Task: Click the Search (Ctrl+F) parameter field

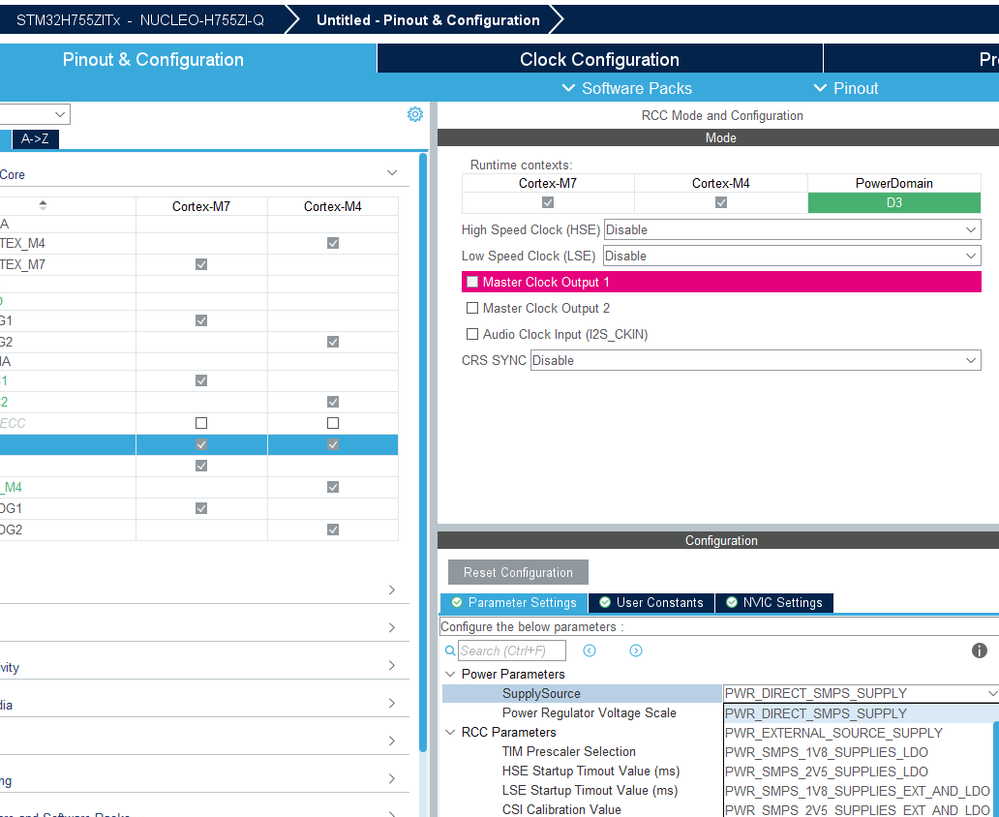Action: click(x=512, y=651)
